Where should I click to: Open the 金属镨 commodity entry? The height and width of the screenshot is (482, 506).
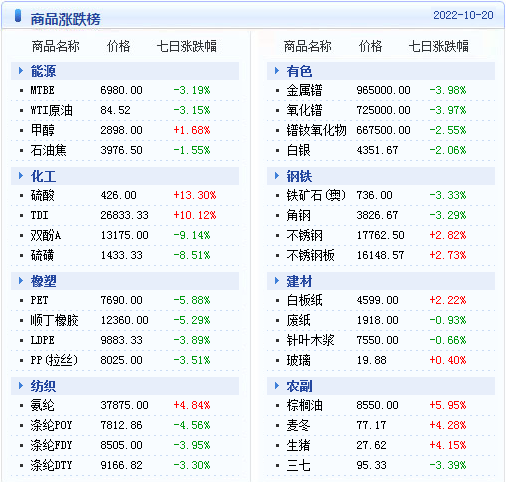[304, 90]
